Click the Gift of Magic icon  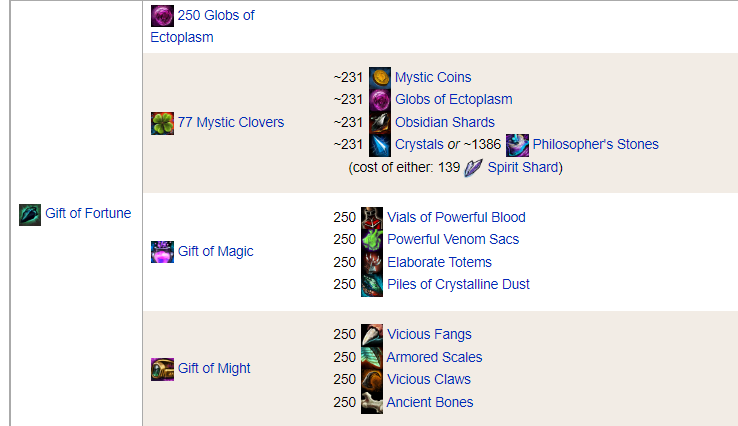(162, 252)
